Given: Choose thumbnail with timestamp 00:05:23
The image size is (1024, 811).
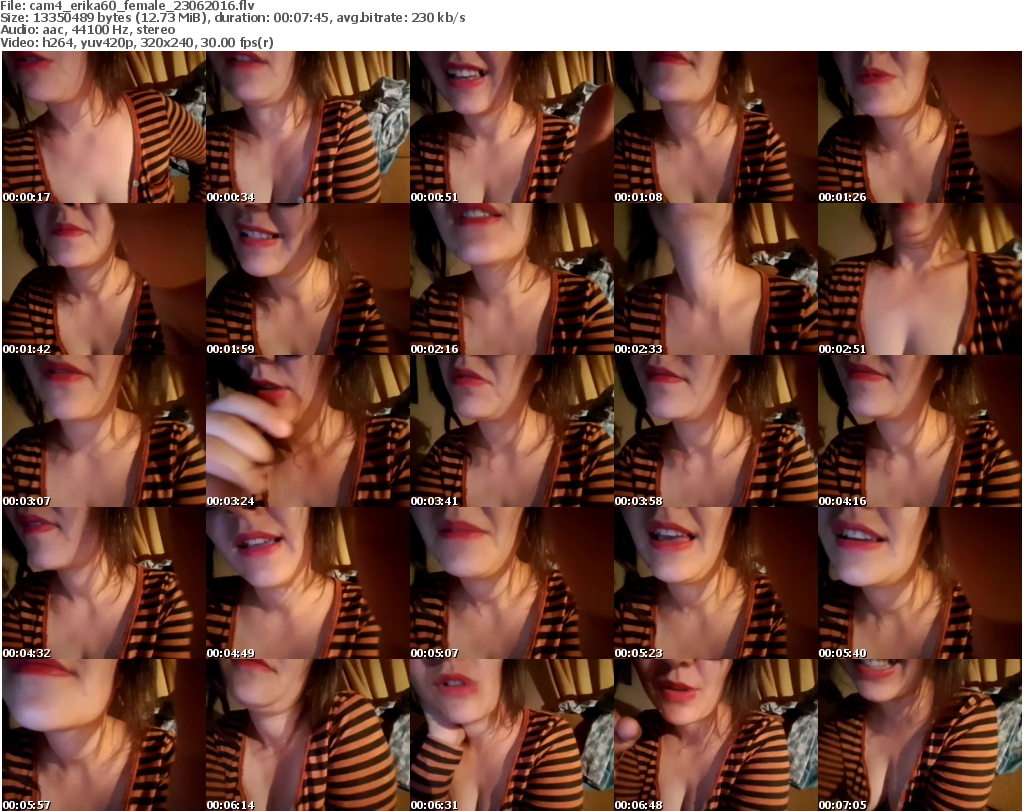Looking at the screenshot, I should click(x=716, y=583).
